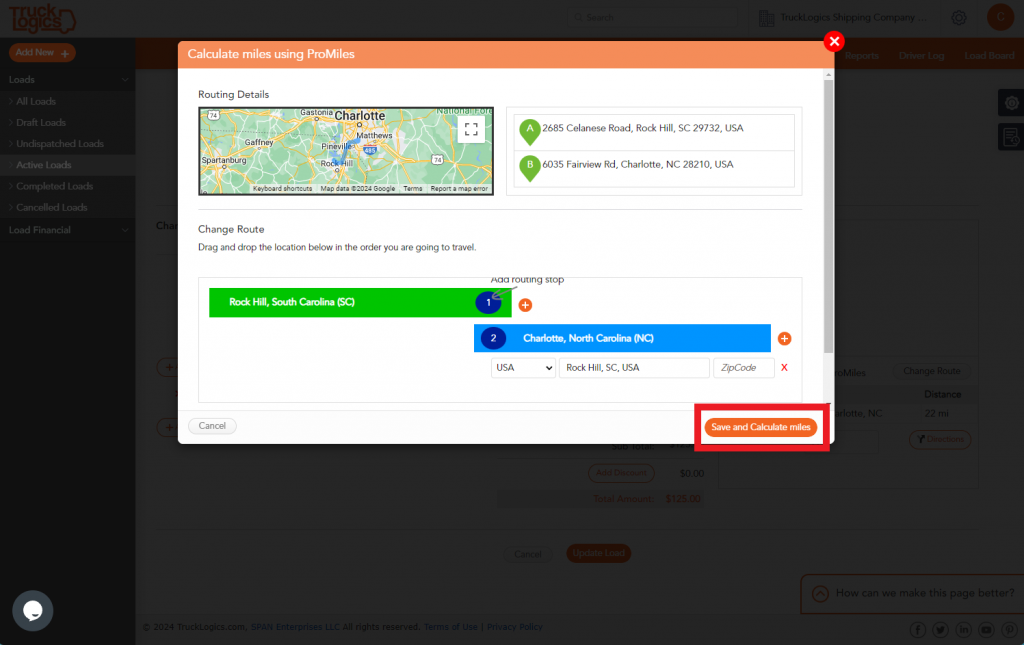Open the TruckLogics Shipping Company selector

(843, 18)
